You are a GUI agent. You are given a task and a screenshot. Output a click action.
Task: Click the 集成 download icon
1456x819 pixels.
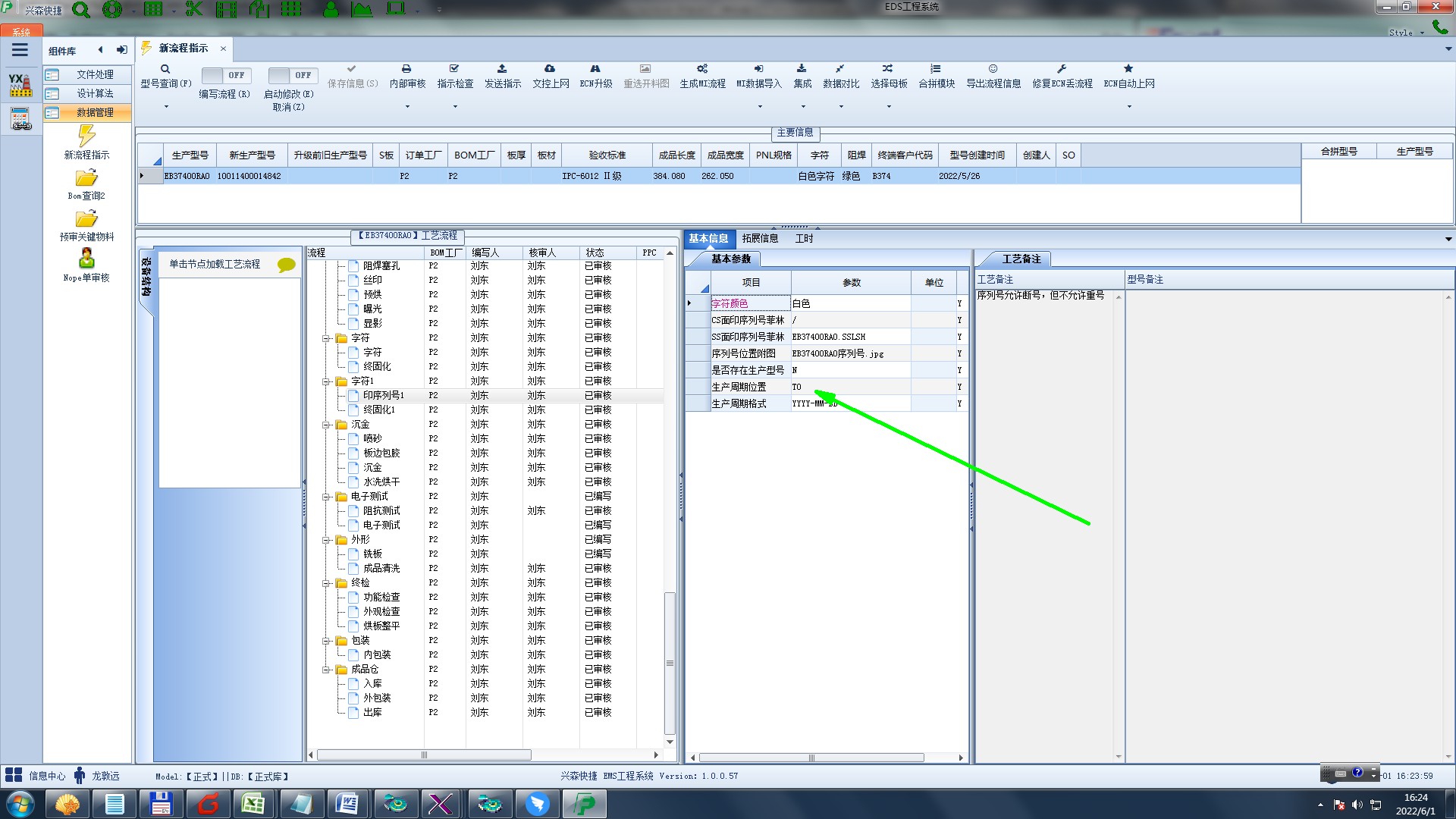click(x=802, y=69)
